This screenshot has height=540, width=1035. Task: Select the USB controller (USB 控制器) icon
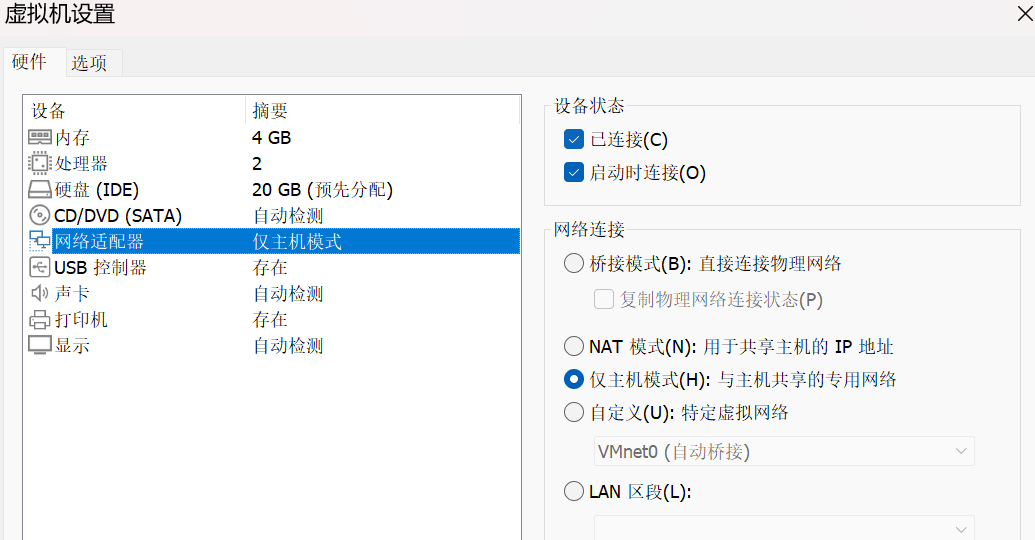tap(40, 268)
